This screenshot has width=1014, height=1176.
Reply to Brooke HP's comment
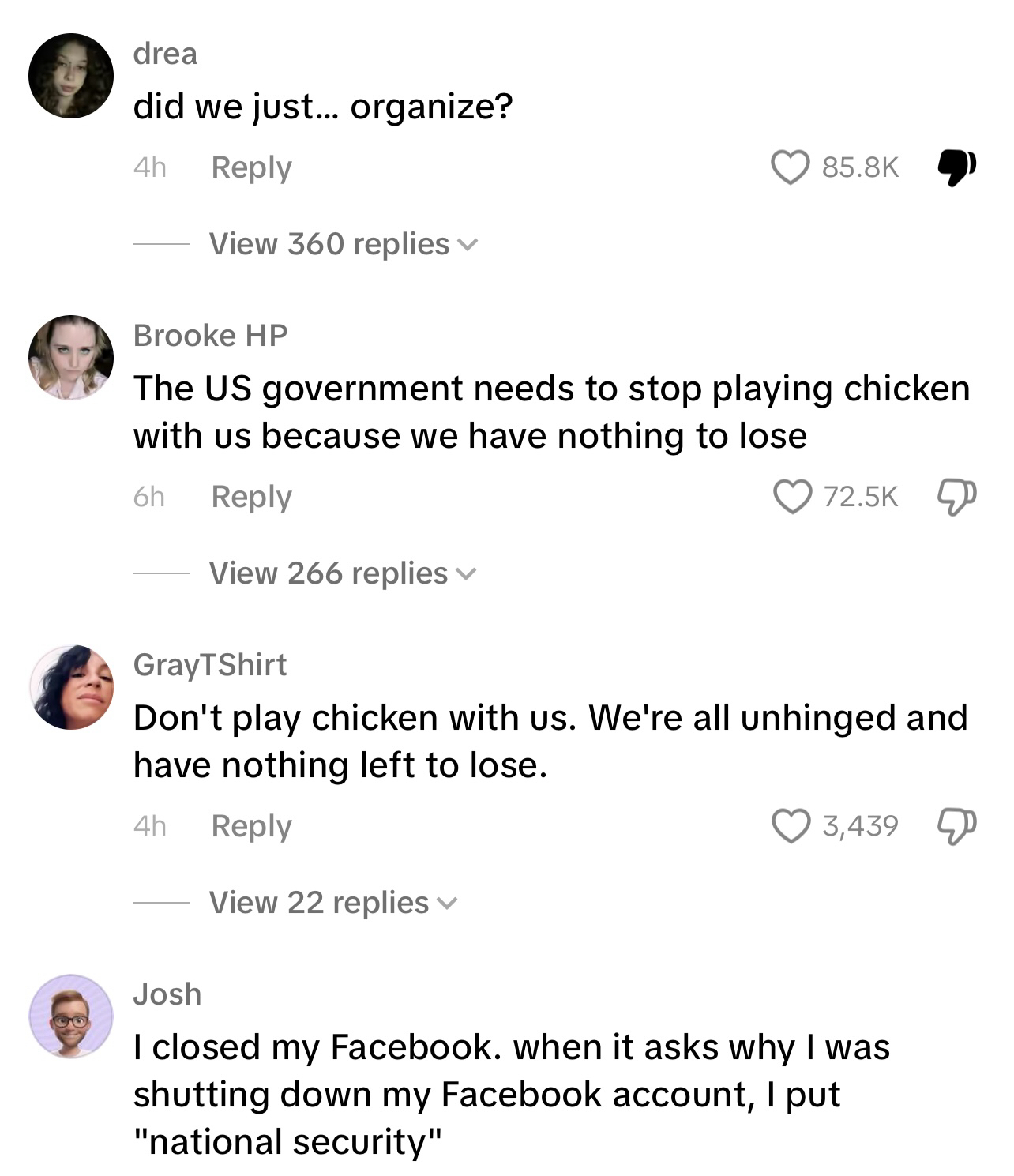click(x=251, y=497)
